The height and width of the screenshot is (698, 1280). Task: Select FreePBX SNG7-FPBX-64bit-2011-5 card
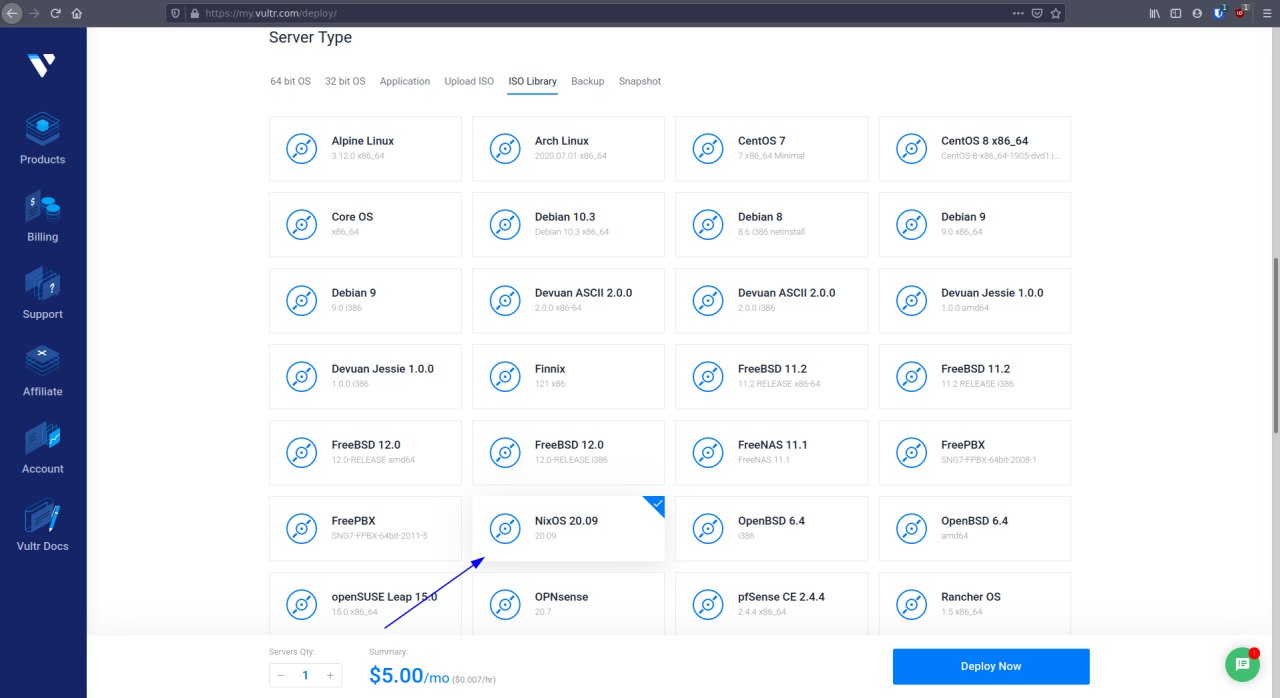click(365, 528)
